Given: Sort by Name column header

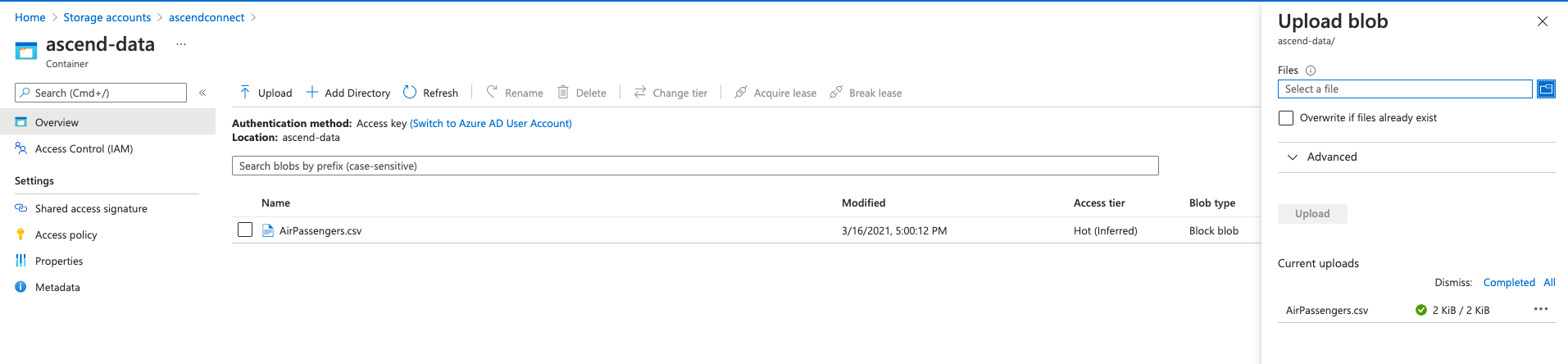Looking at the screenshot, I should pyautogui.click(x=275, y=202).
